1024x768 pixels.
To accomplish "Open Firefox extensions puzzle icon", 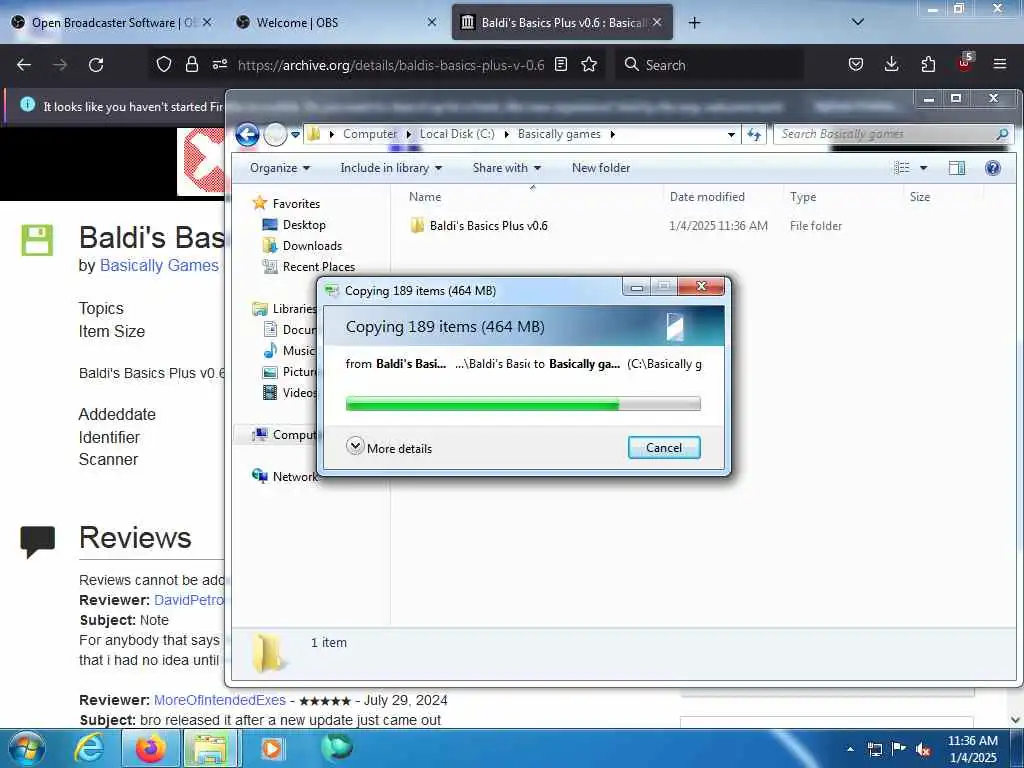I will point(928,65).
